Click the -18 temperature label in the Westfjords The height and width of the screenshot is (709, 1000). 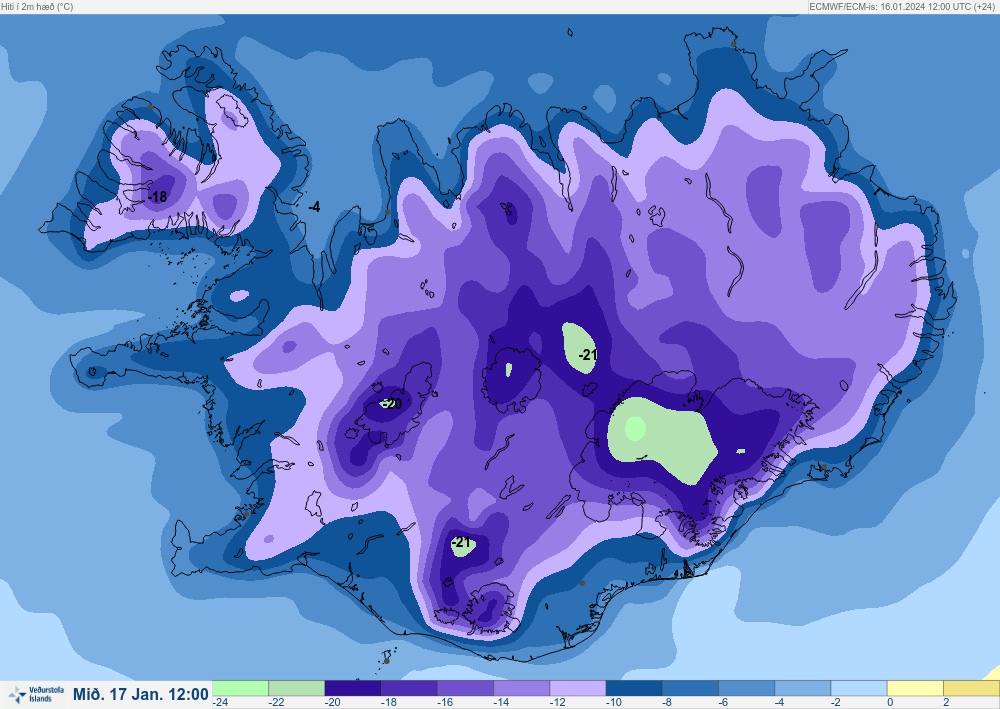coord(157,197)
